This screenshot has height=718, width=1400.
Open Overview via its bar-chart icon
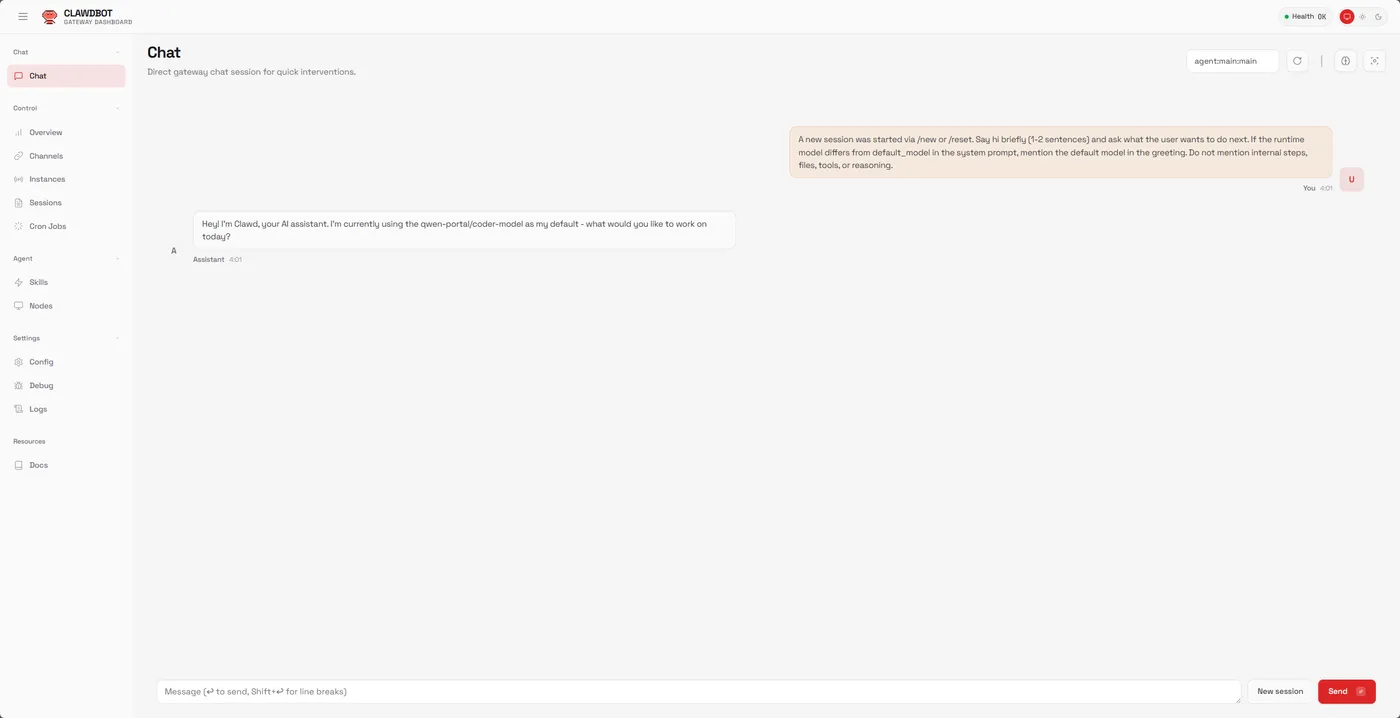click(x=19, y=132)
